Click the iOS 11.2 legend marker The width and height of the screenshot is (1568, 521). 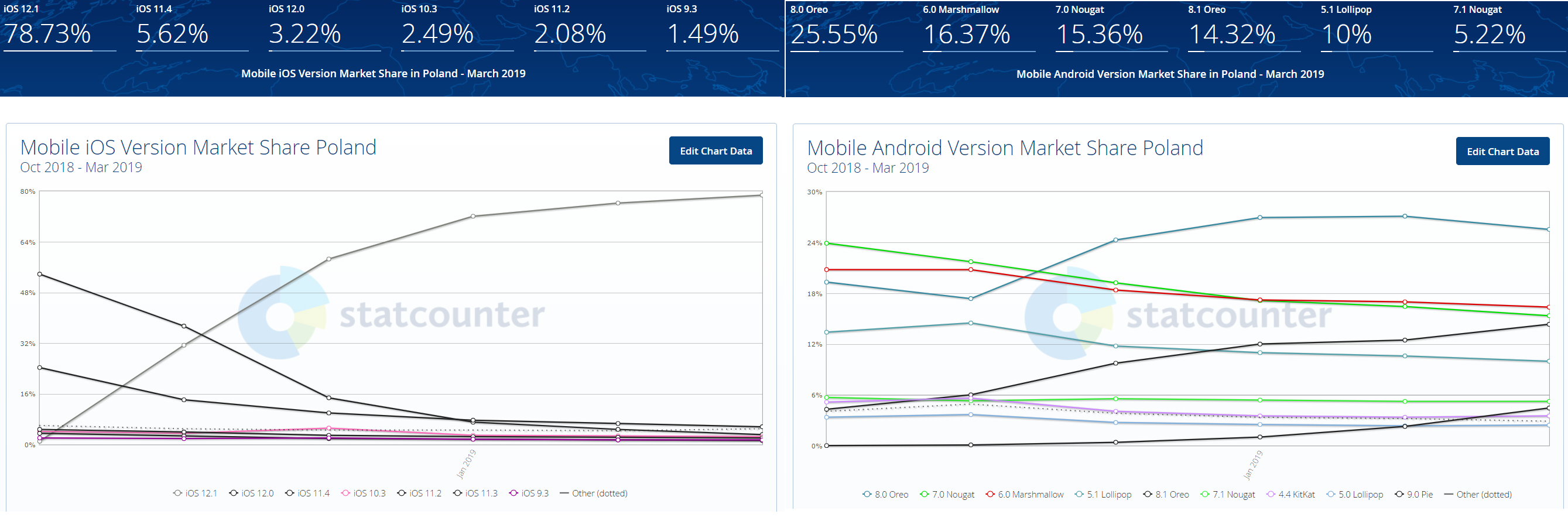click(402, 493)
